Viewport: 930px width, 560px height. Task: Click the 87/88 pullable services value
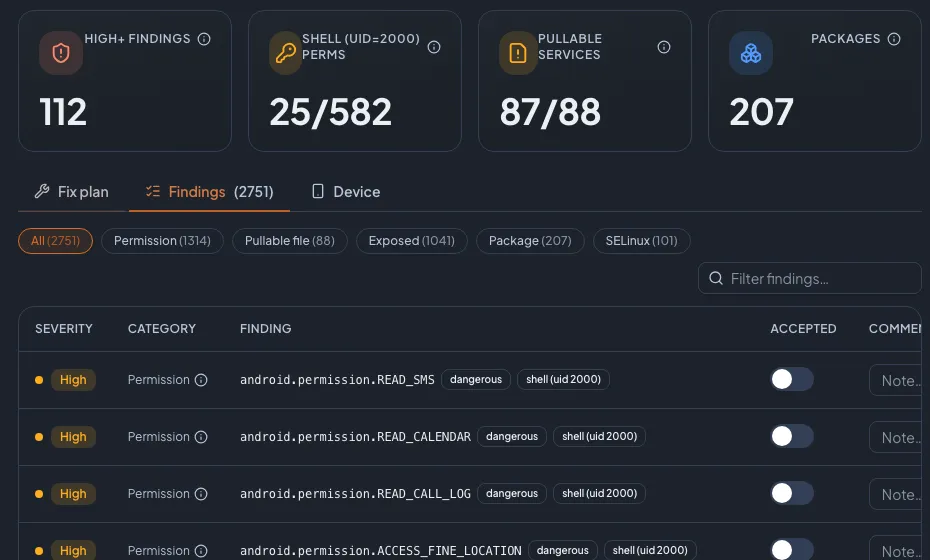(x=550, y=112)
